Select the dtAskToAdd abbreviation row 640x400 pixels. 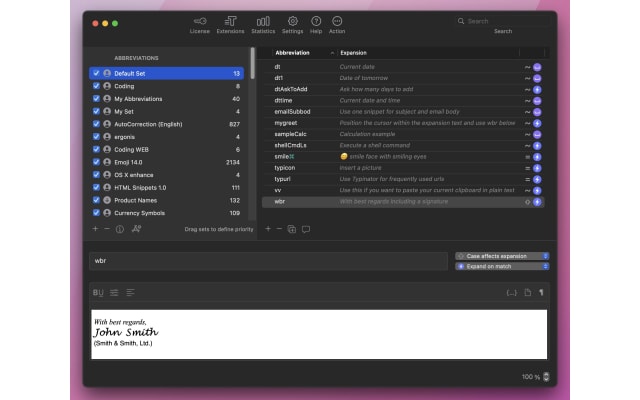[403, 89]
